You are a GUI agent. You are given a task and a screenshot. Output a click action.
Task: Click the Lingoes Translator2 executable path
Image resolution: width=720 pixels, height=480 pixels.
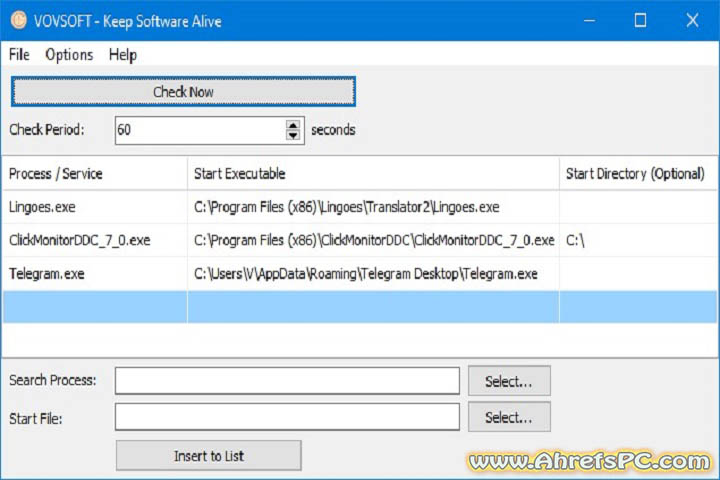pos(347,207)
